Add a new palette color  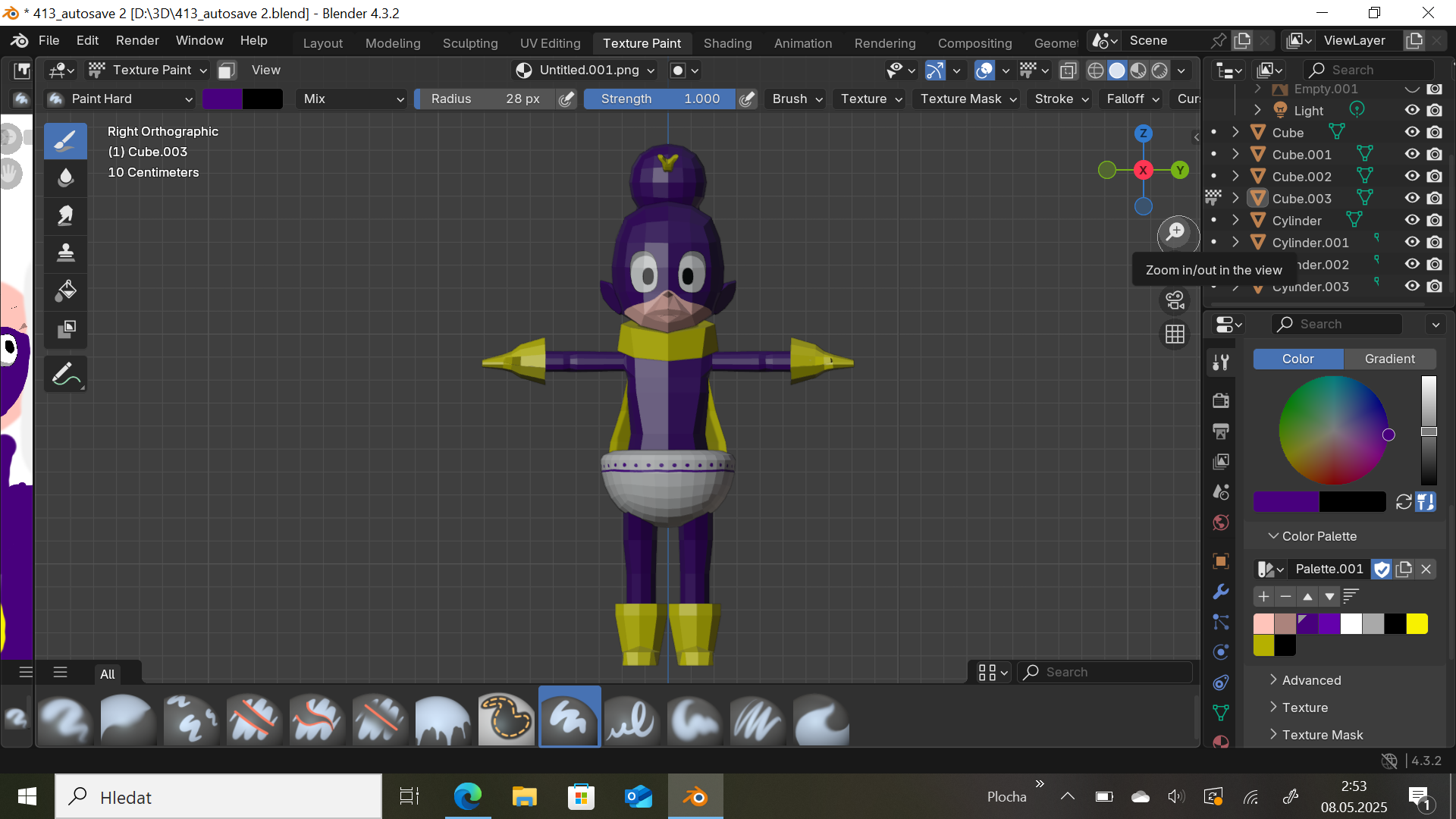(x=1263, y=597)
